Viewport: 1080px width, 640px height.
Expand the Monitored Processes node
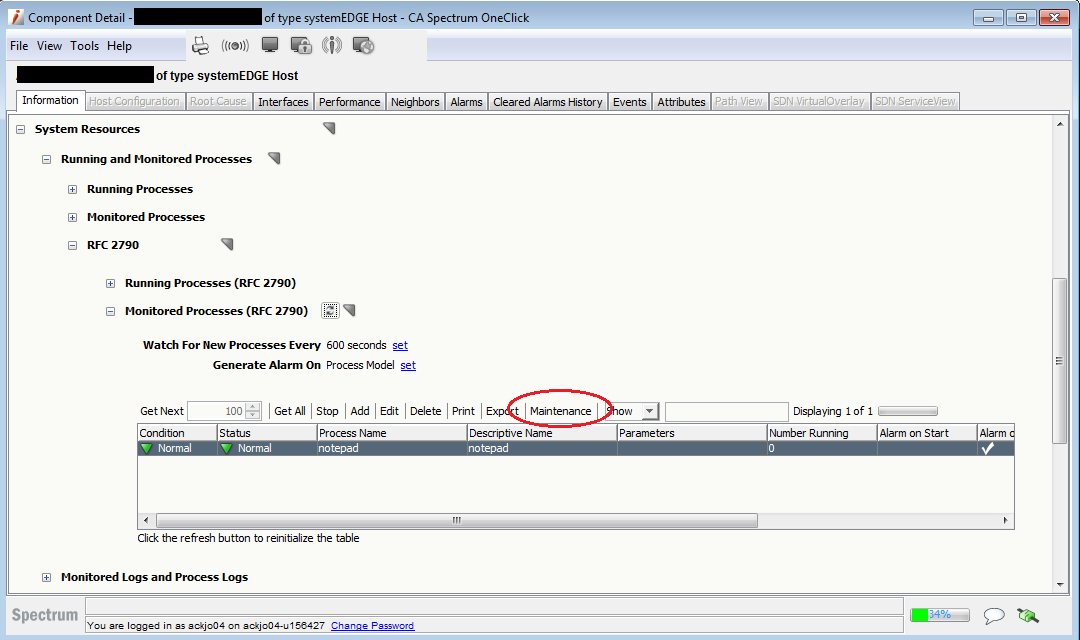[x=72, y=218]
